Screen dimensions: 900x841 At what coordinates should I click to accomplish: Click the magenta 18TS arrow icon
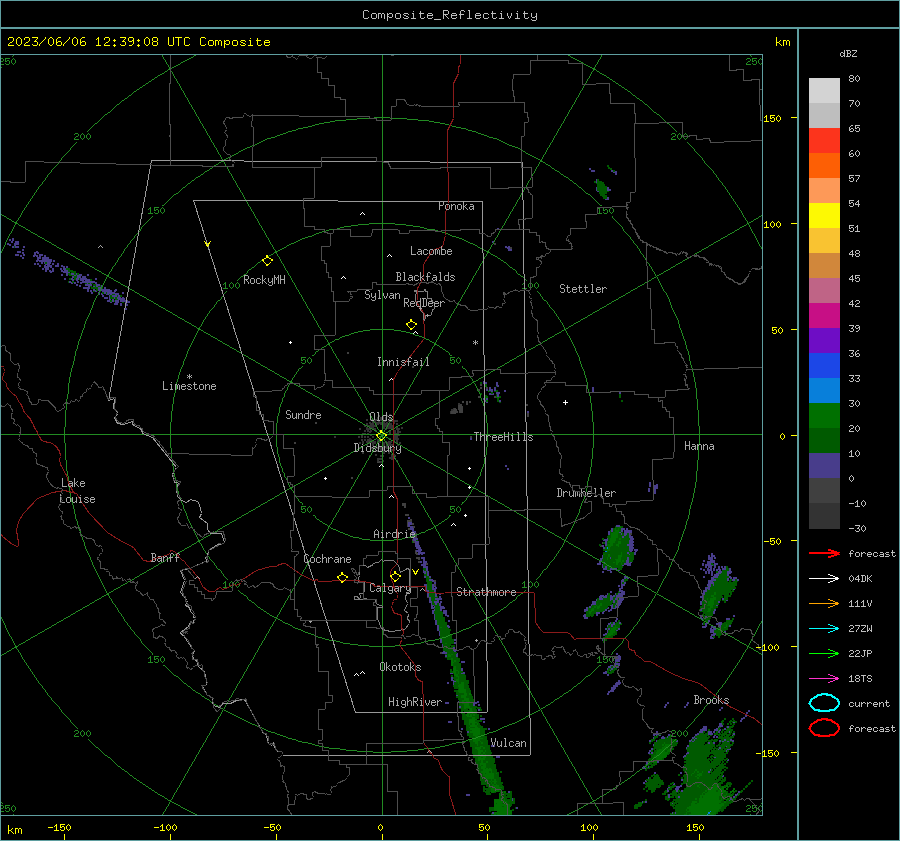824,679
